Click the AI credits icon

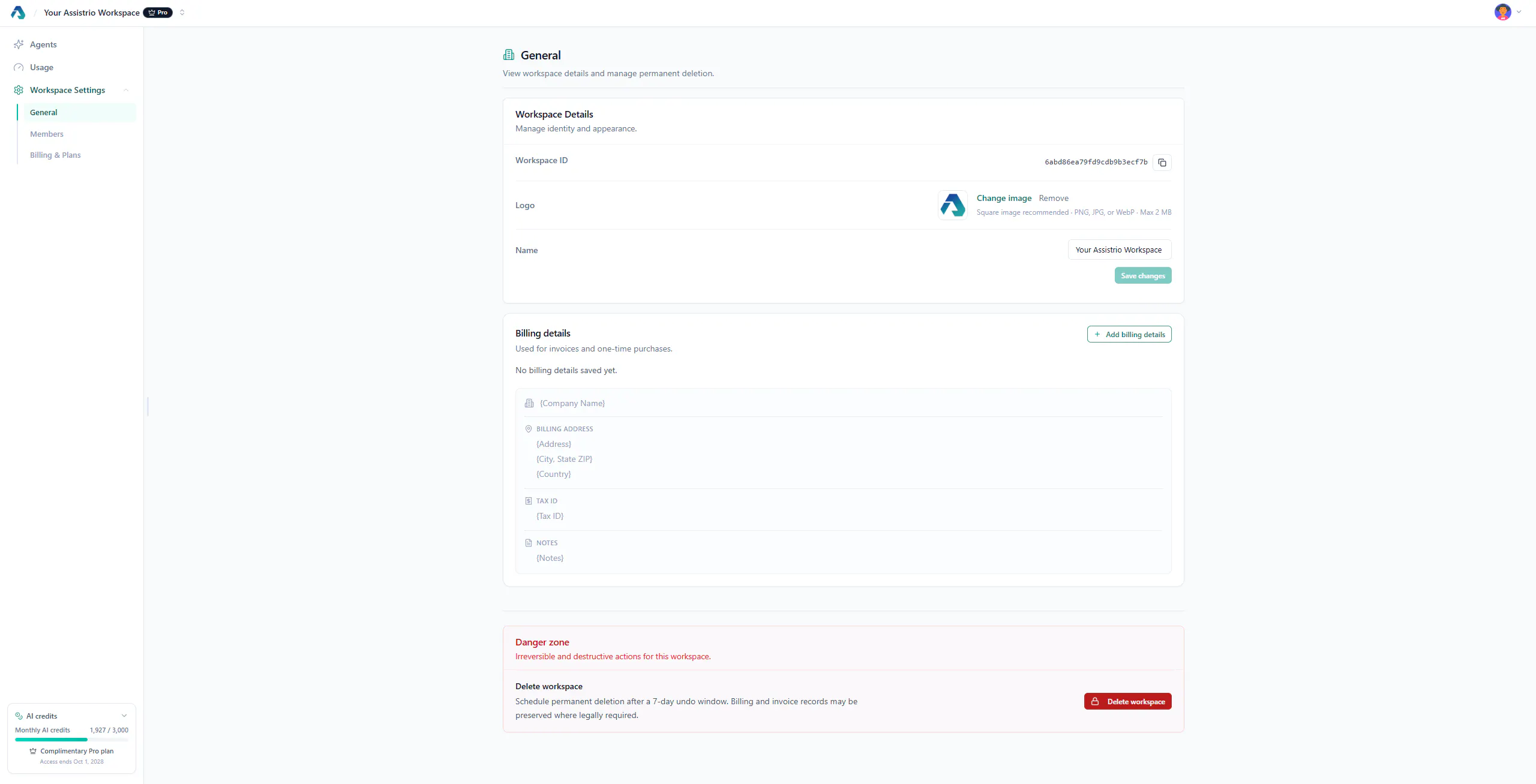point(19,716)
